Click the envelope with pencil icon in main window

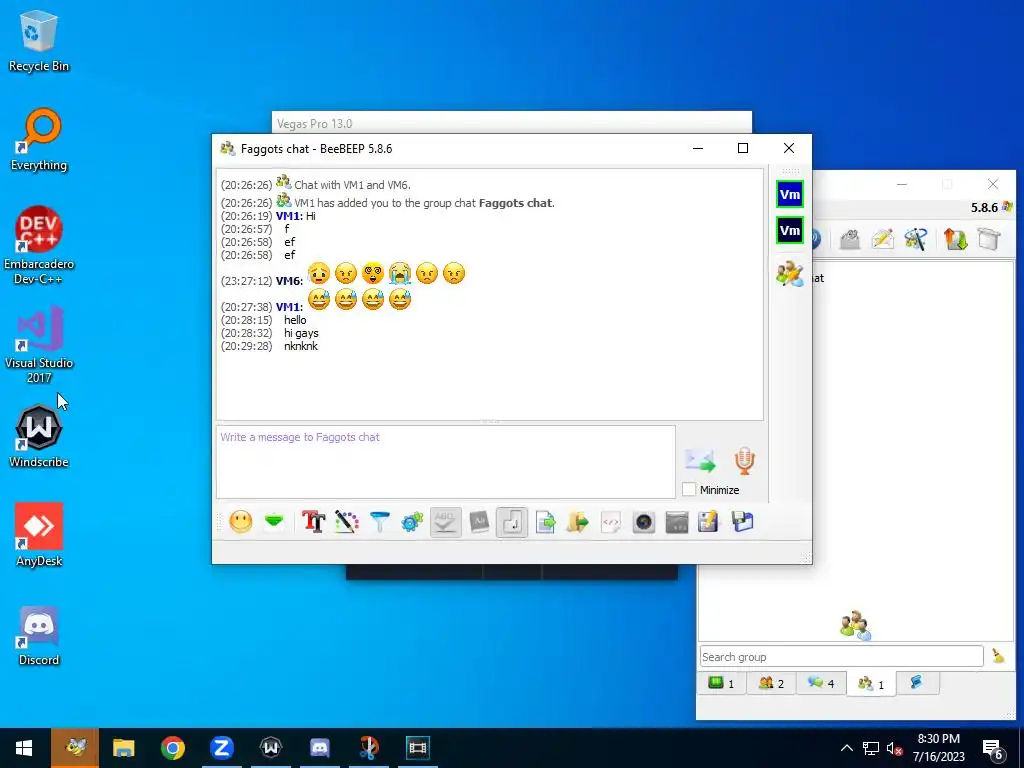[x=882, y=239]
